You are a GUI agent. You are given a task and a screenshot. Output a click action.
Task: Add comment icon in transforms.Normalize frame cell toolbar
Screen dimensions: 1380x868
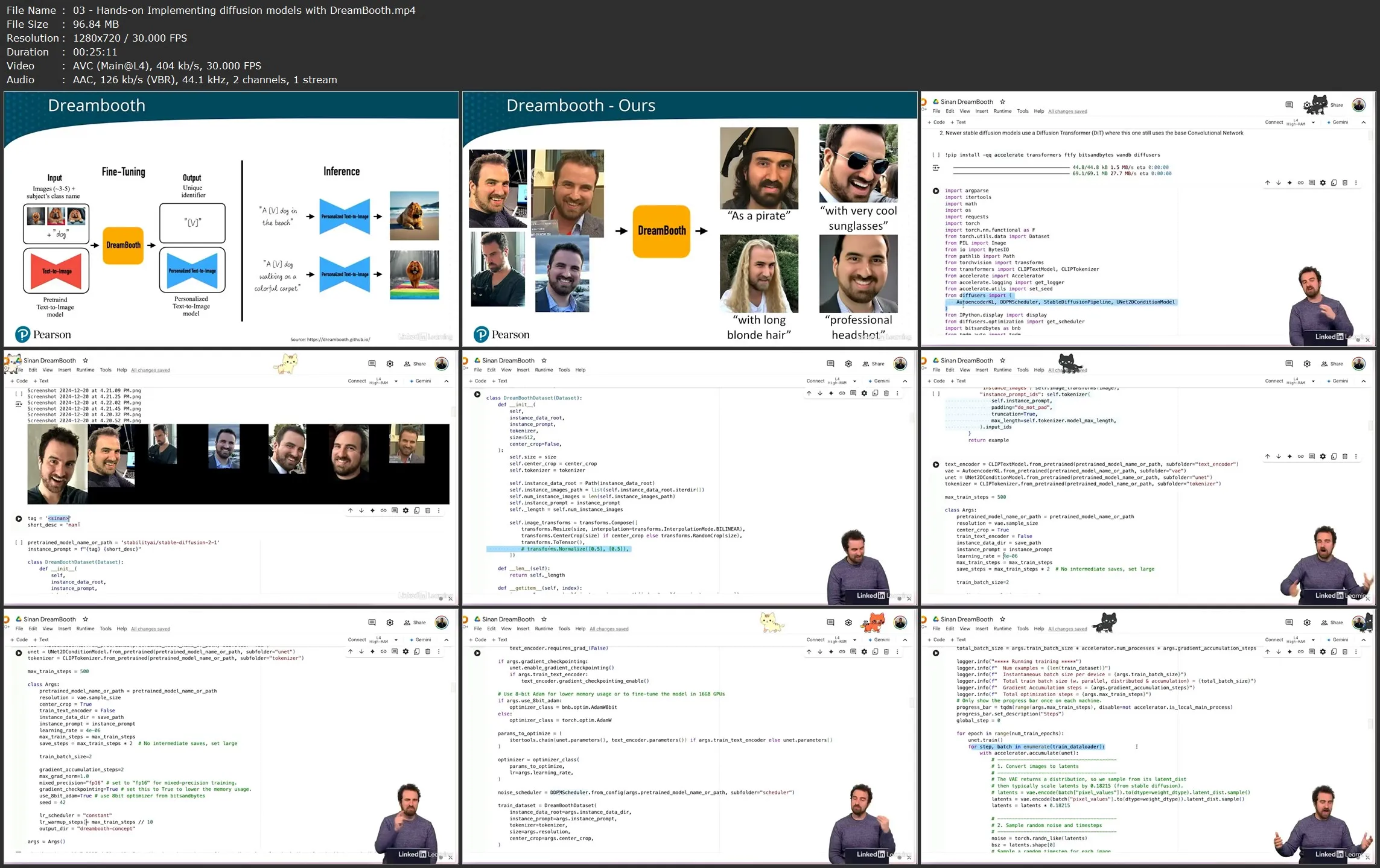tap(853, 393)
